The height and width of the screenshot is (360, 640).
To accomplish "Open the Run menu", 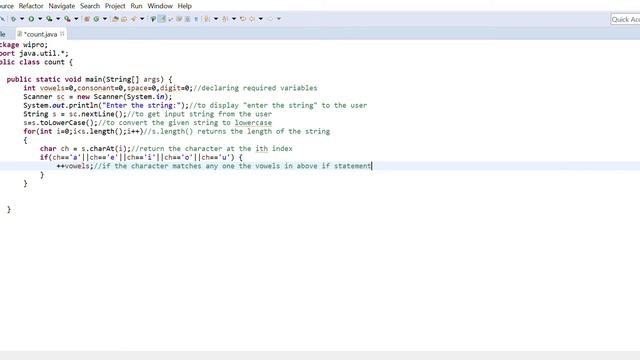I will tap(136, 6).
